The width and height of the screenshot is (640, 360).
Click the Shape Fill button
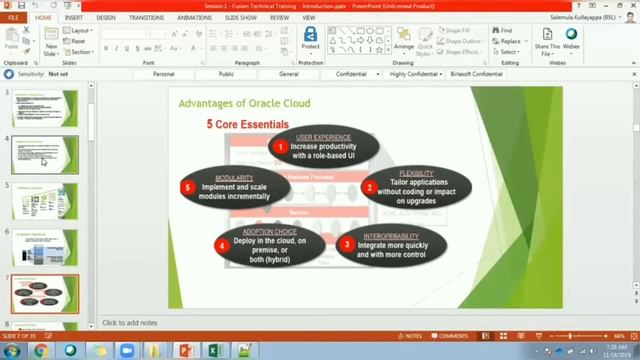click(453, 31)
